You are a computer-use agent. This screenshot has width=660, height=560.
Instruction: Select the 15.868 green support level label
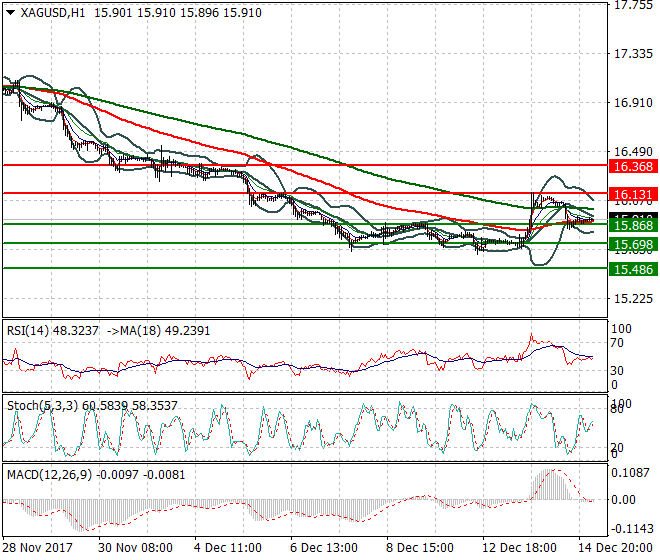[633, 225]
